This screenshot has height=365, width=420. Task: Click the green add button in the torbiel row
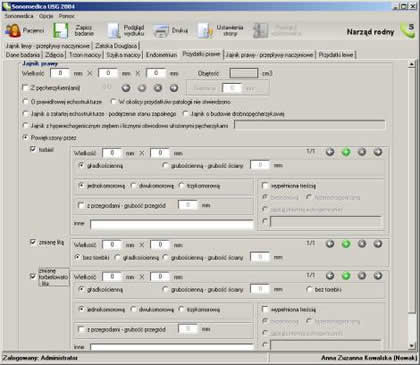(346, 152)
